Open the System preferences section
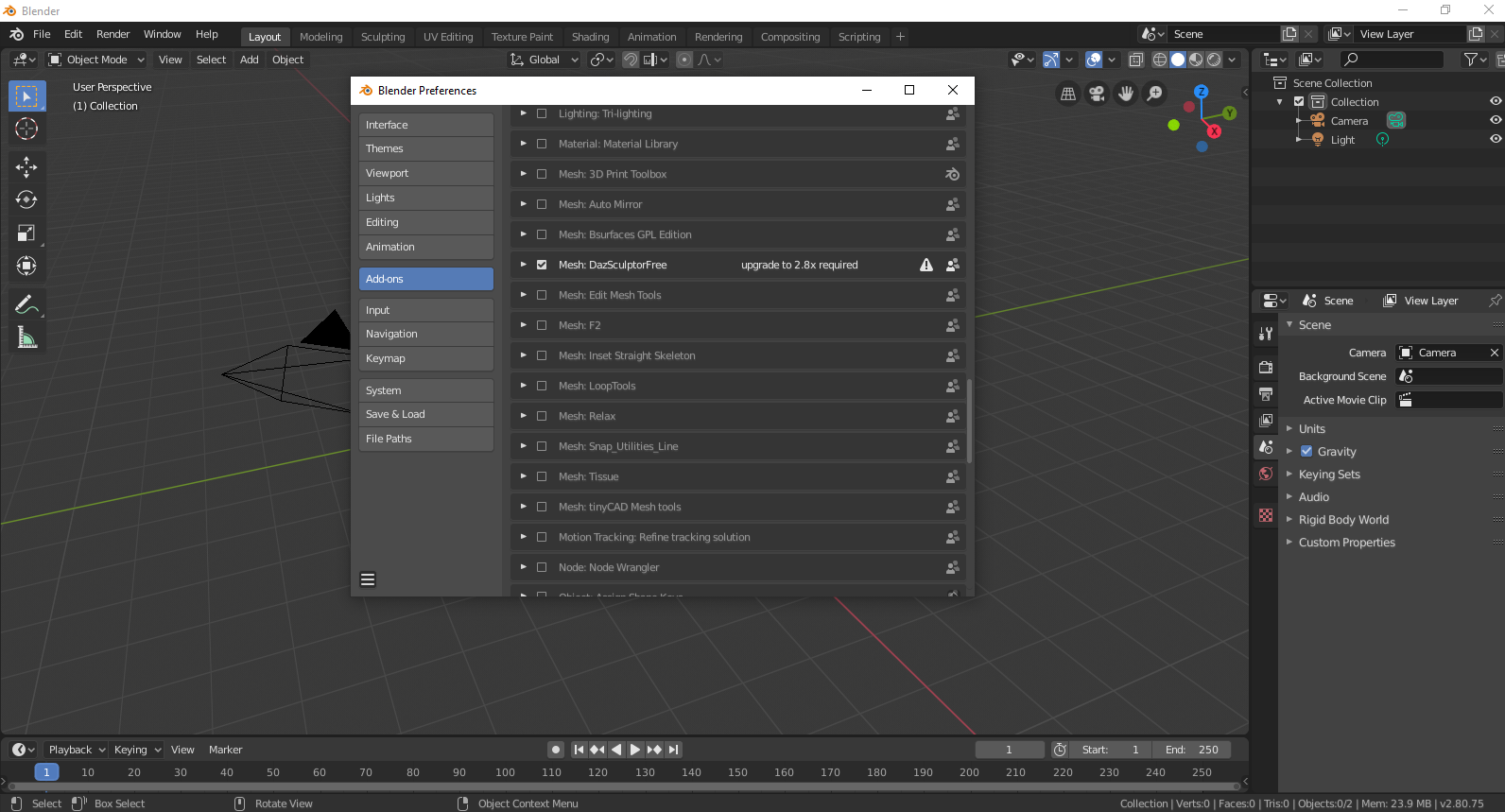This screenshot has width=1505, height=812. coord(426,390)
